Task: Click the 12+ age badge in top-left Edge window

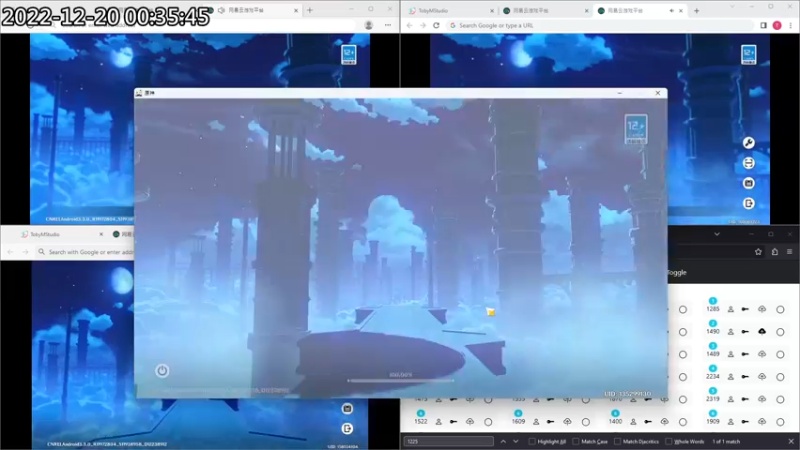Action: 349,55
